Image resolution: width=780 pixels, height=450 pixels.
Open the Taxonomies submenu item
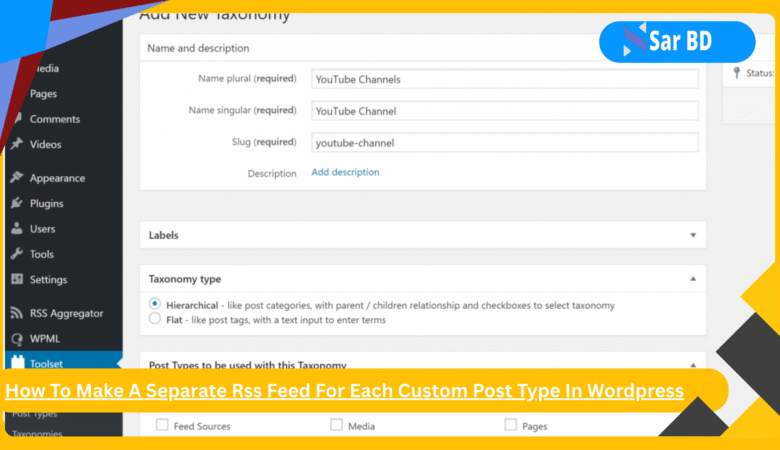point(37,433)
